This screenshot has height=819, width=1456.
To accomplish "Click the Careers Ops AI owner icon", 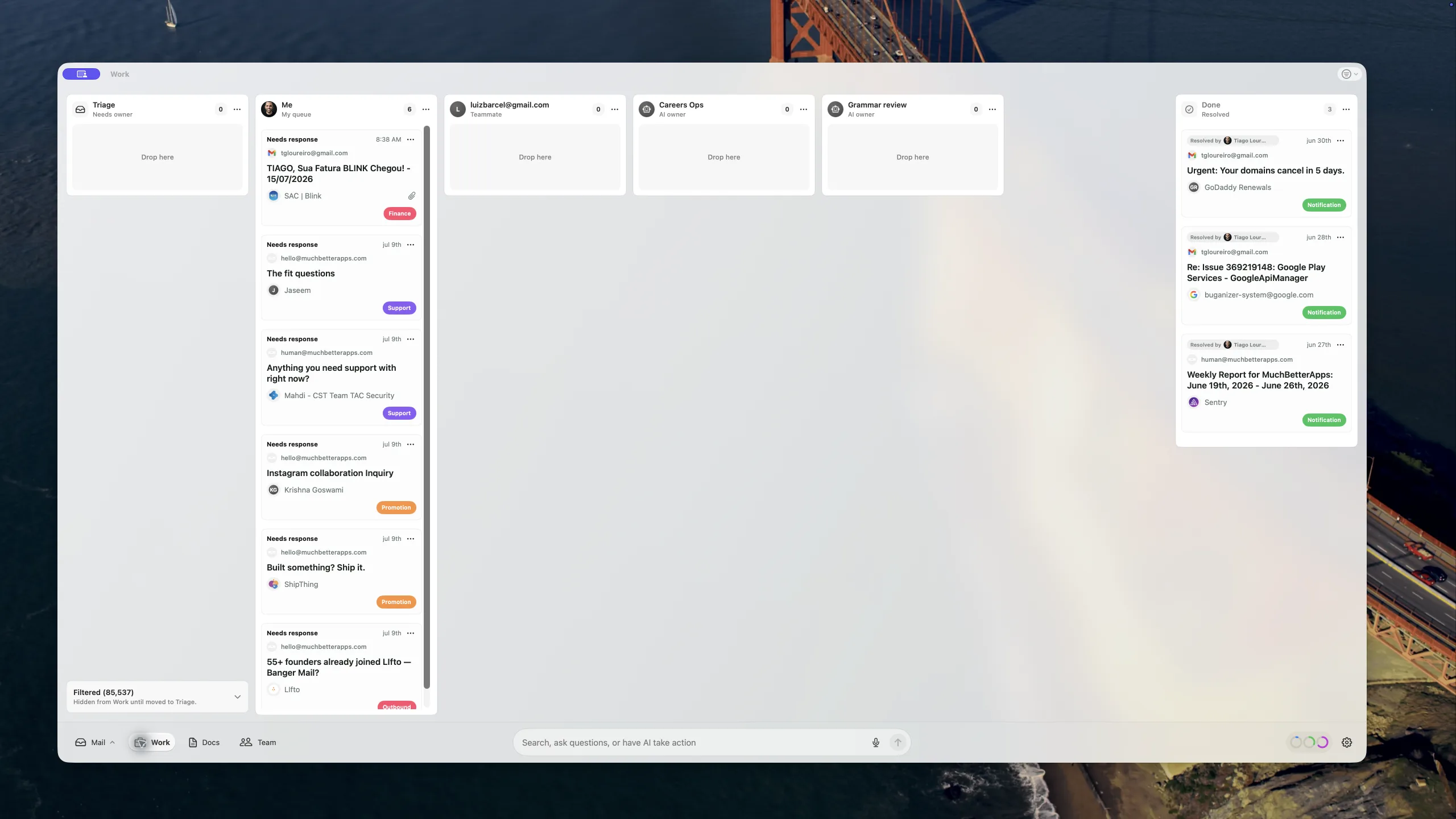I will pos(647,109).
